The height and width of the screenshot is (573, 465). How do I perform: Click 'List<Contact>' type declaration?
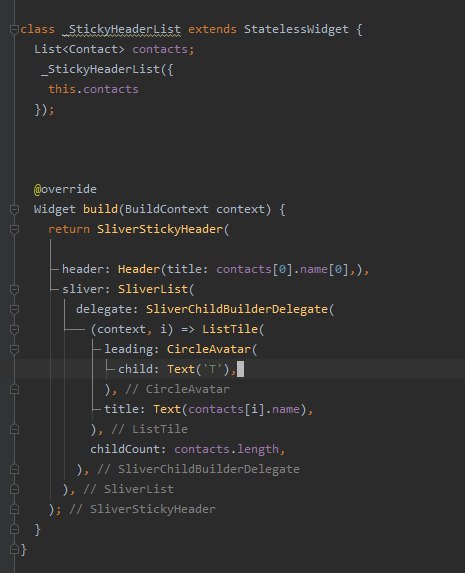pyautogui.click(x=79, y=49)
